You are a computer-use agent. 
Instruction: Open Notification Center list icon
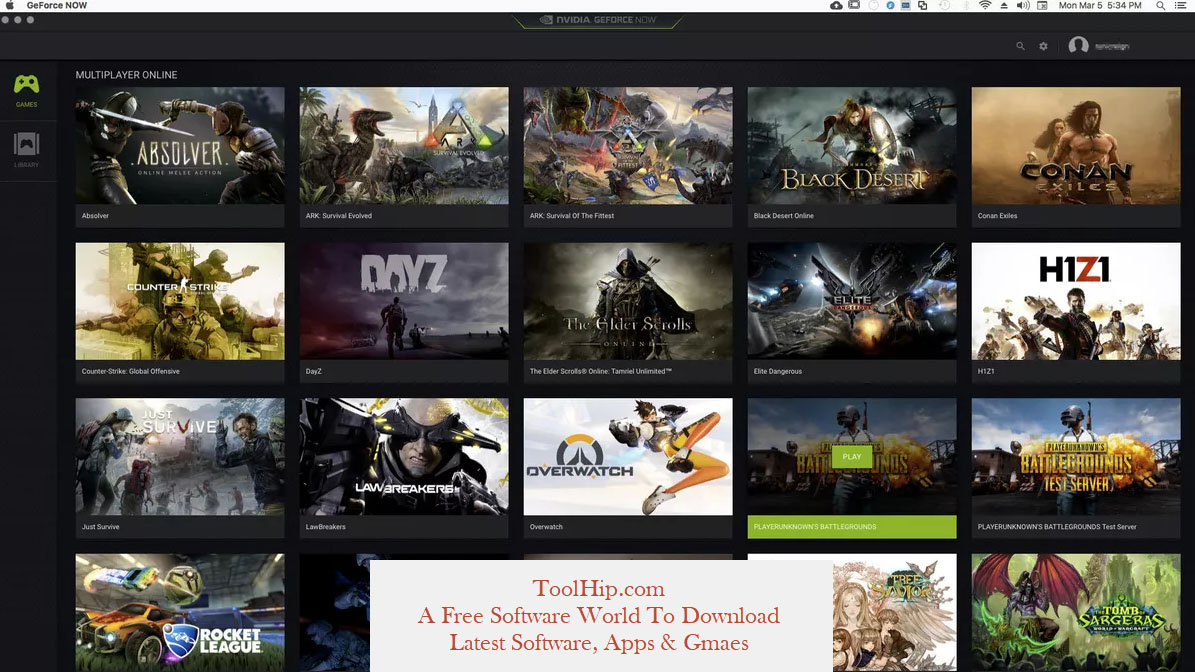tap(1181, 5)
